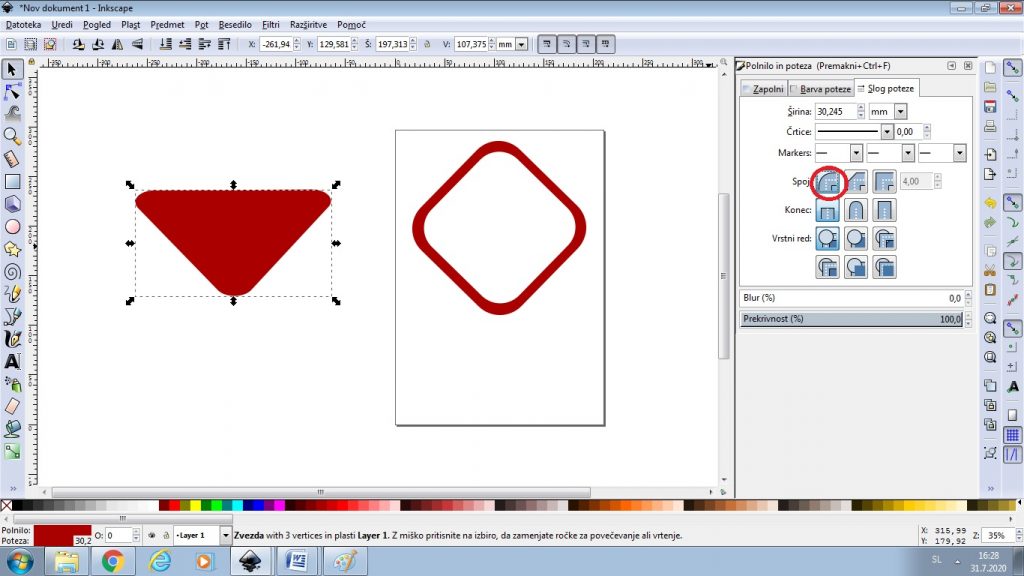Open the stroke width unit dropdown
The width and height of the screenshot is (1024, 576).
[x=901, y=112]
